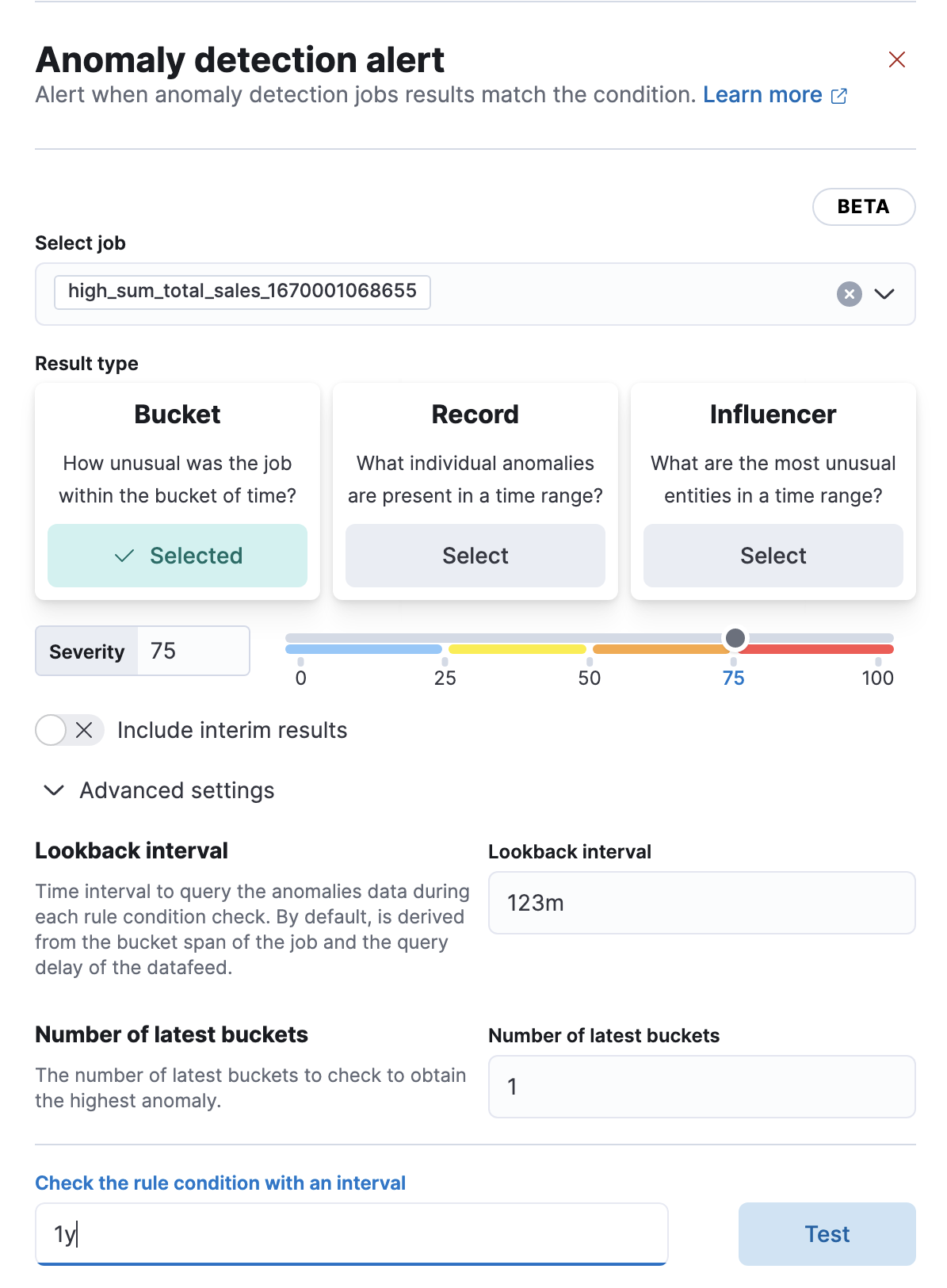Viewport: 947px width, 1288px height.
Task: Click the chevron icon beside Advanced settings
Action: coord(53,790)
